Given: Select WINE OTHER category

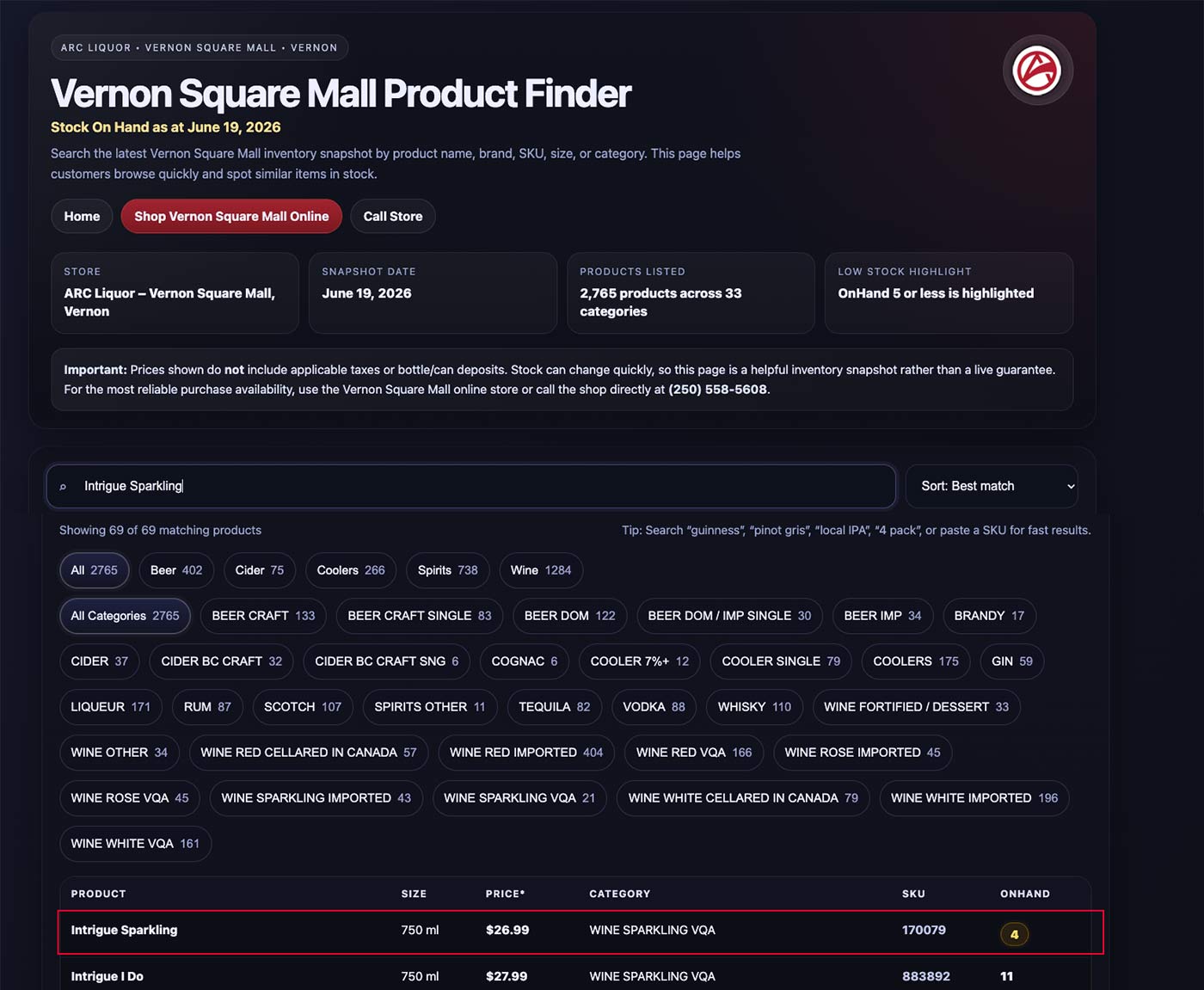Looking at the screenshot, I should [x=120, y=753].
